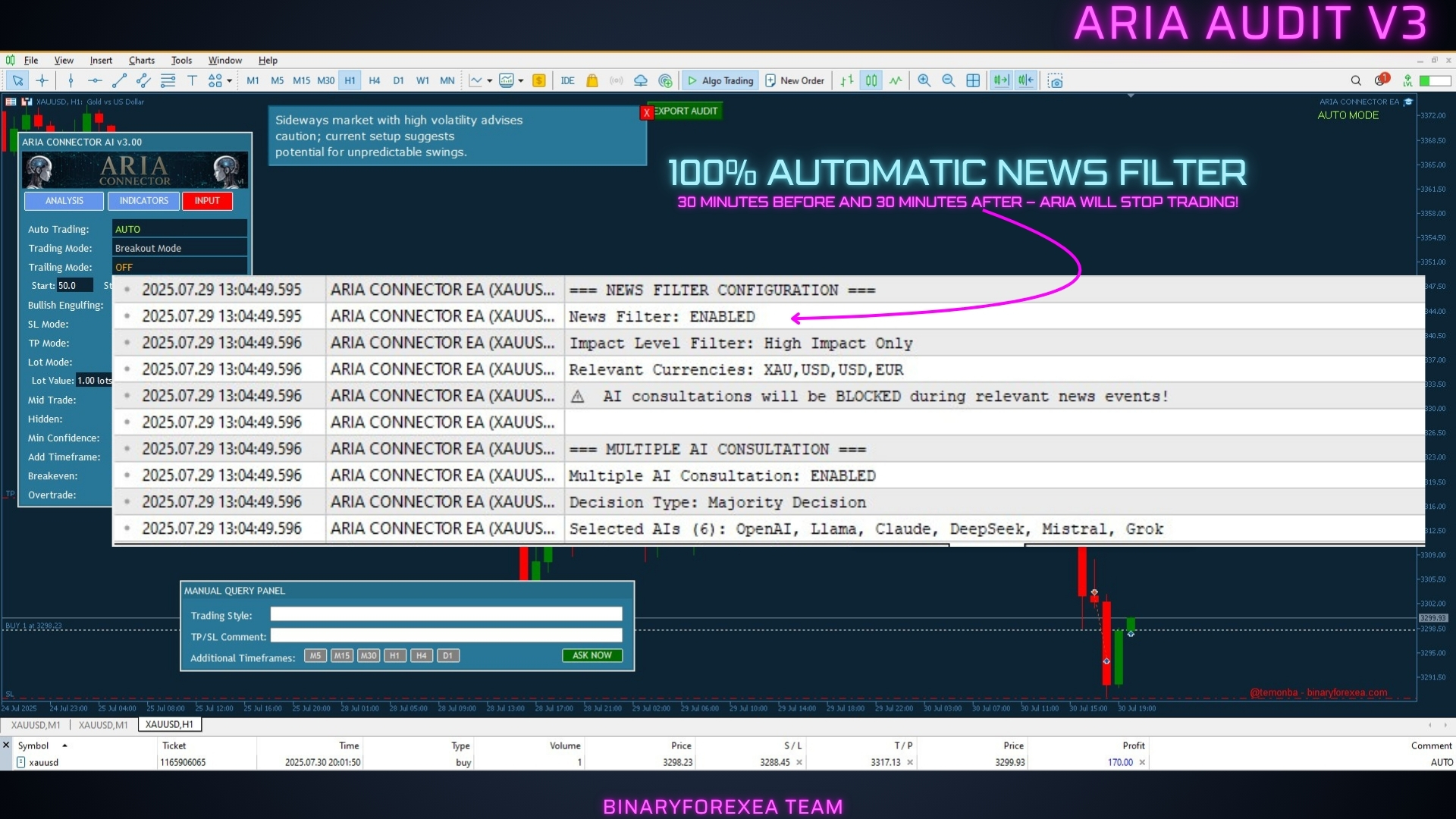
Task: Click the TP/SL Comment input field
Action: [446, 635]
